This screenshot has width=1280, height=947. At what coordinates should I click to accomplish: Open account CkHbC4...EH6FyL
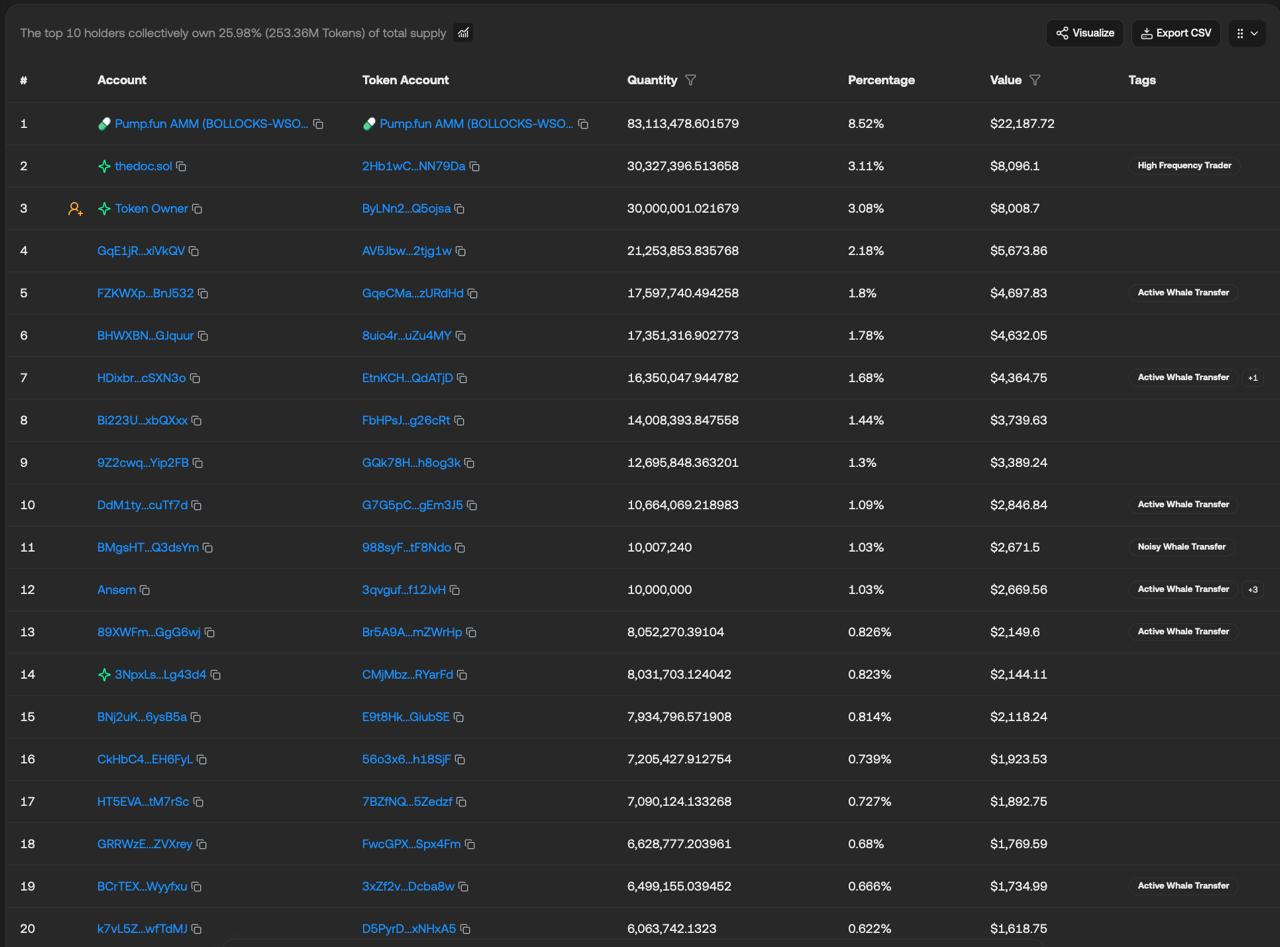click(145, 760)
